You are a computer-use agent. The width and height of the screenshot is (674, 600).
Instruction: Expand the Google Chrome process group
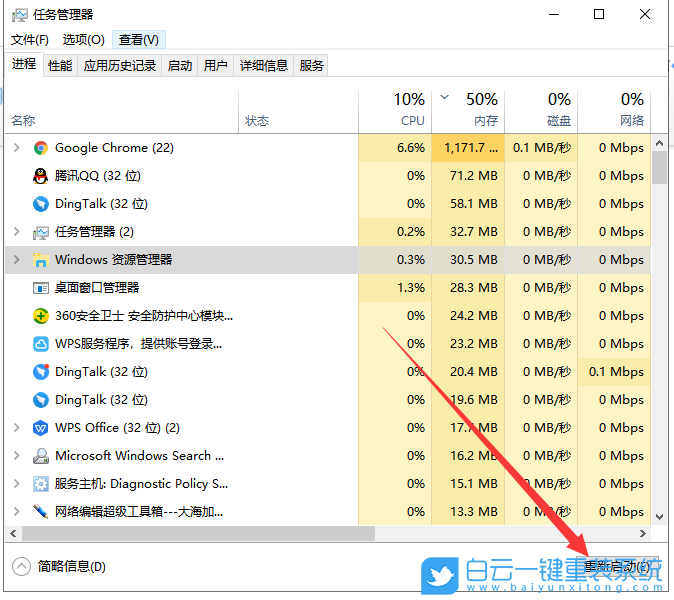16,148
